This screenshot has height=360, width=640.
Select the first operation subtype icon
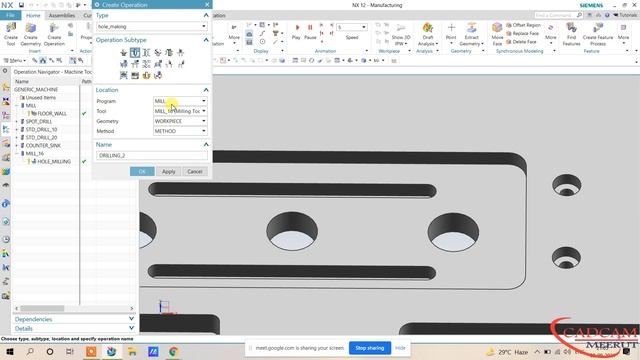coord(124,53)
